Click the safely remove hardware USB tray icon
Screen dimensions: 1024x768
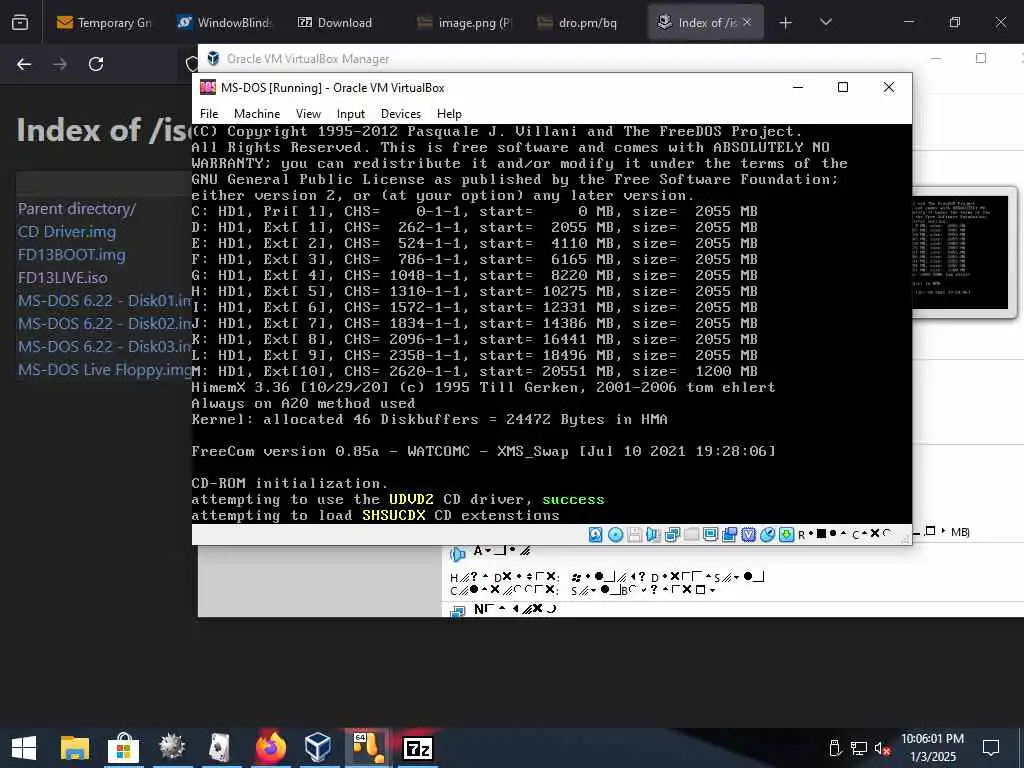tap(834, 748)
